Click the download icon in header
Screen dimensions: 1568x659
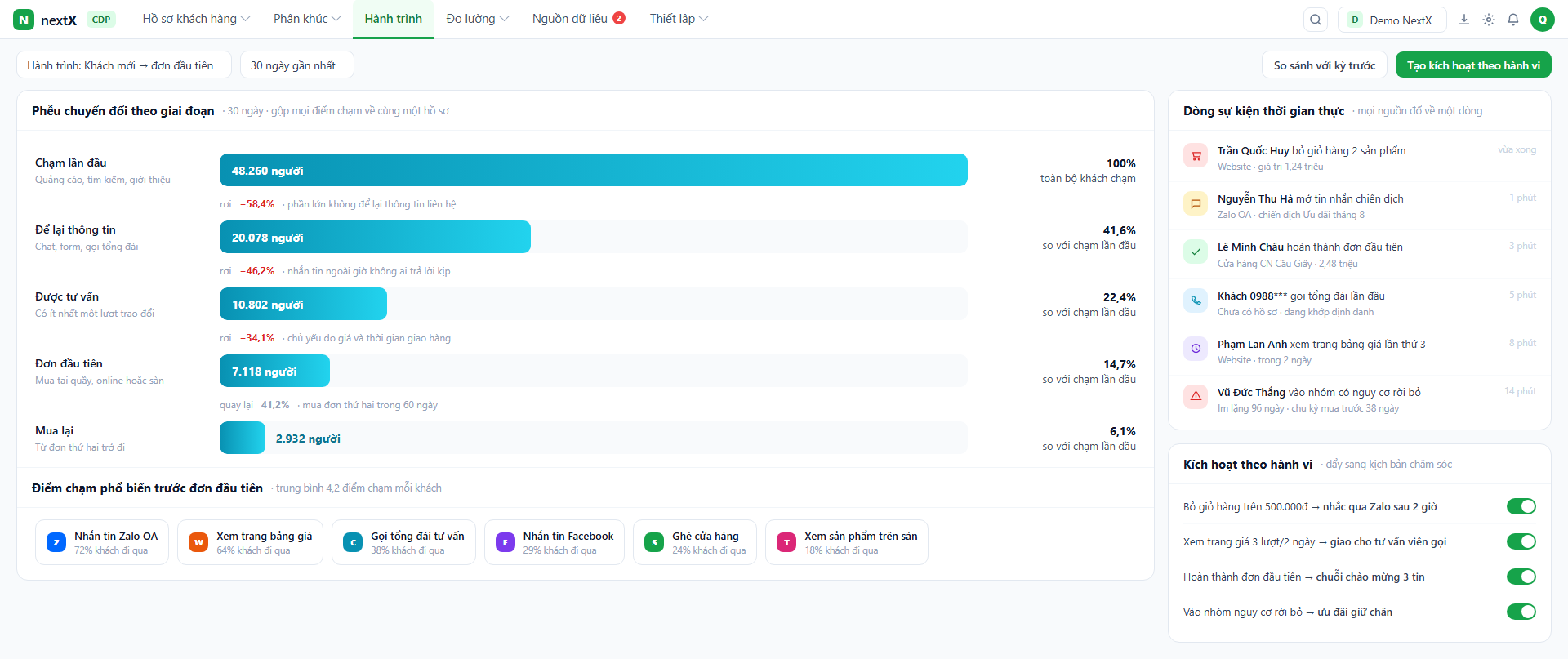(1464, 20)
